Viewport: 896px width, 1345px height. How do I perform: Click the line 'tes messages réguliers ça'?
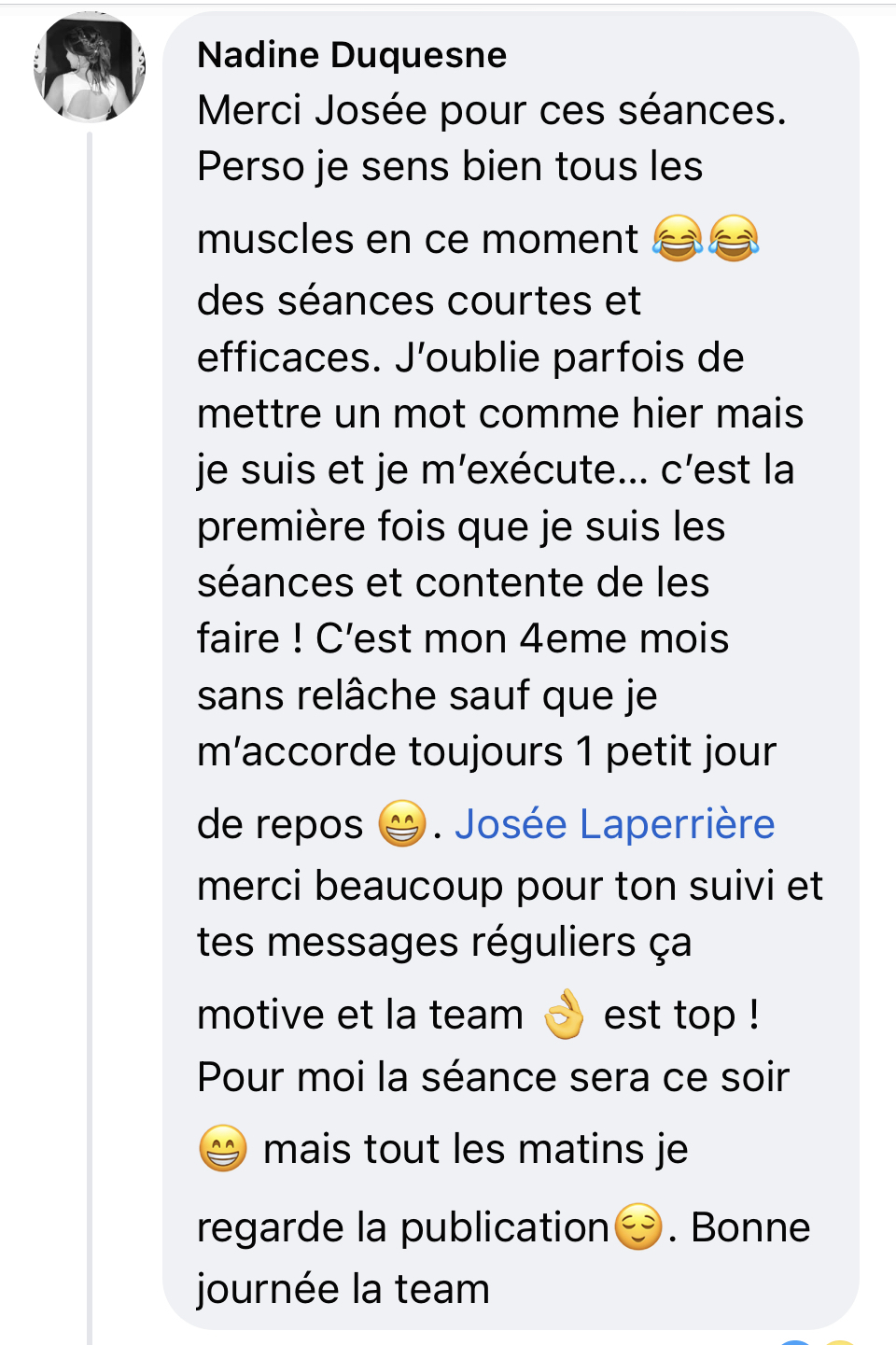[x=445, y=942]
